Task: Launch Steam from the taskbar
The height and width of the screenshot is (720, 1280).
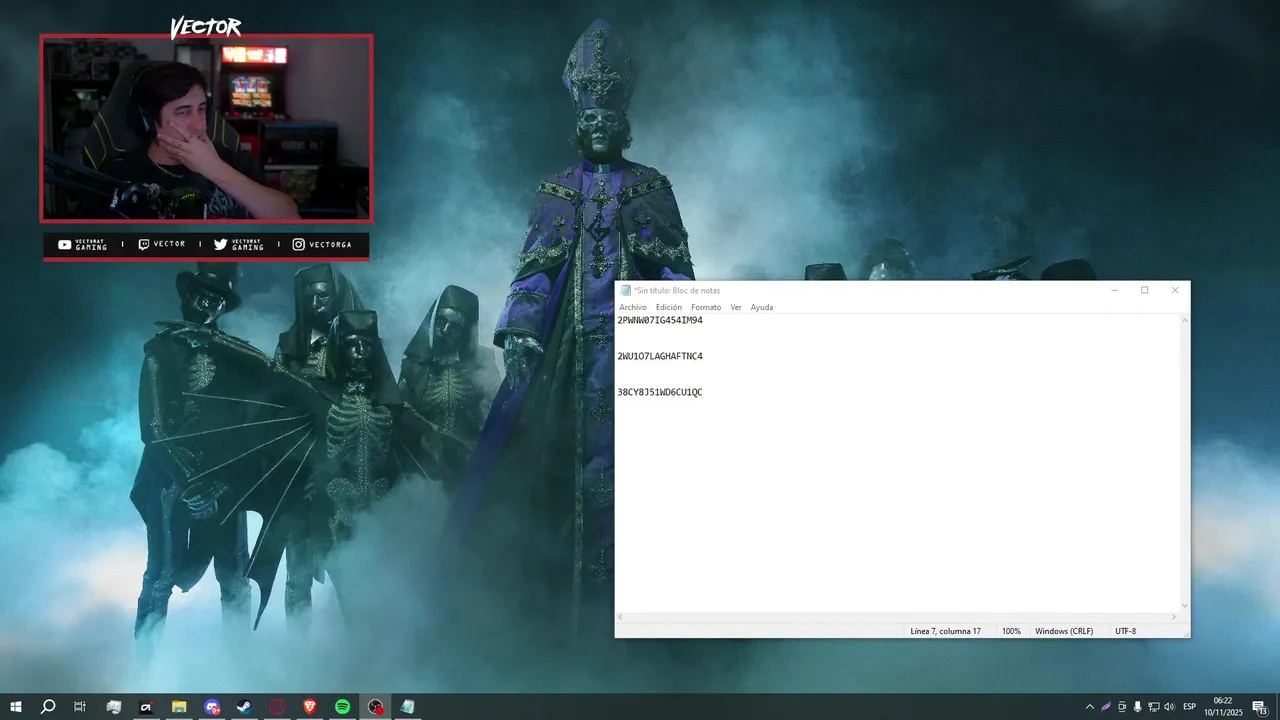Action: (x=244, y=707)
